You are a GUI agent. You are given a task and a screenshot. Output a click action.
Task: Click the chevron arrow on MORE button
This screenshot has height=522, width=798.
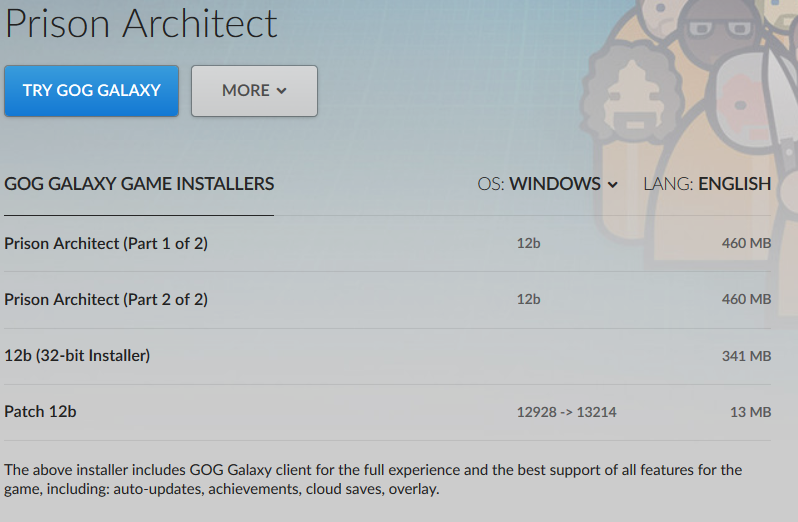click(x=281, y=91)
